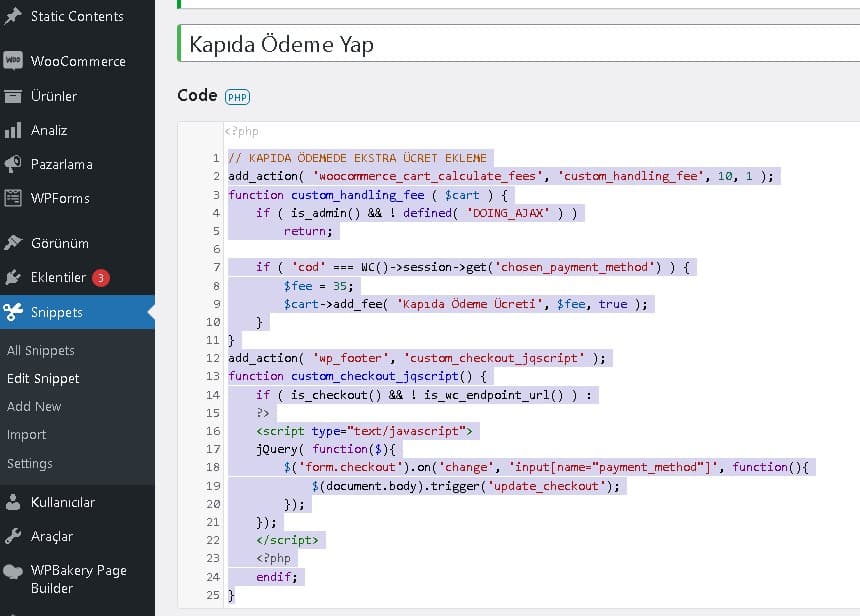The image size is (860, 616).
Task: Click the PHP badge next to Code
Action: pos(237,97)
